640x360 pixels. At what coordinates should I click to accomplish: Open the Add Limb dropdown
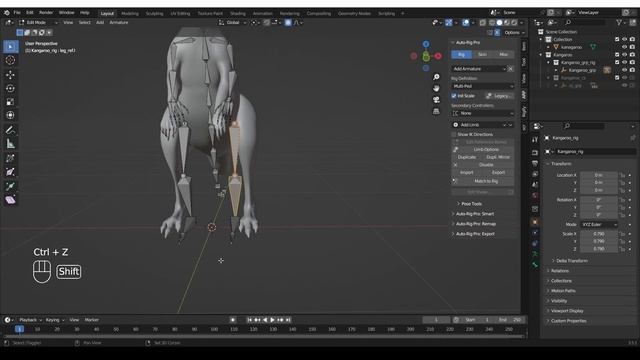click(x=482, y=124)
